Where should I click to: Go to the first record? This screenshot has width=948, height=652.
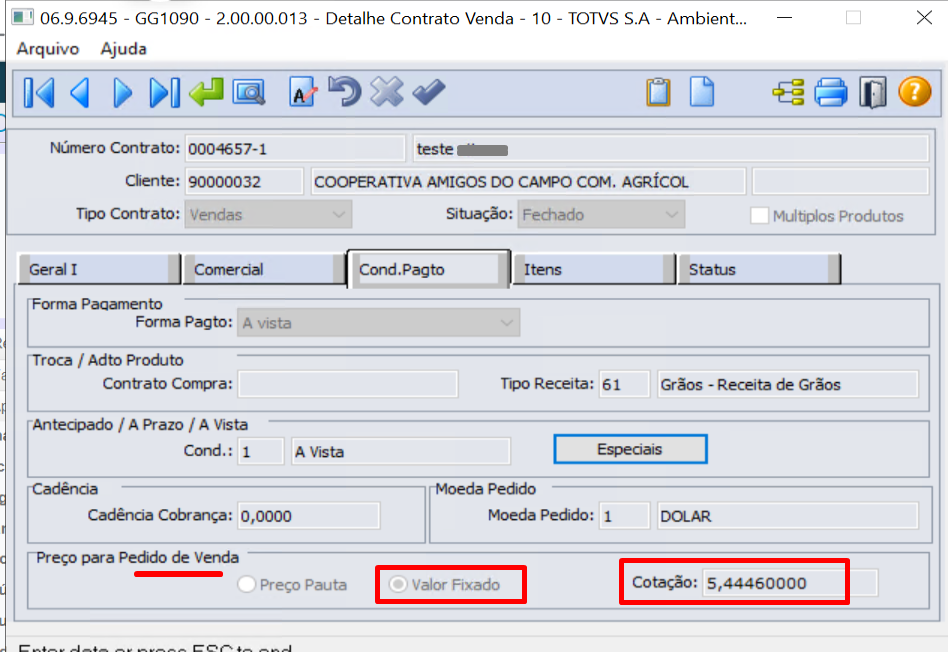pos(39,93)
